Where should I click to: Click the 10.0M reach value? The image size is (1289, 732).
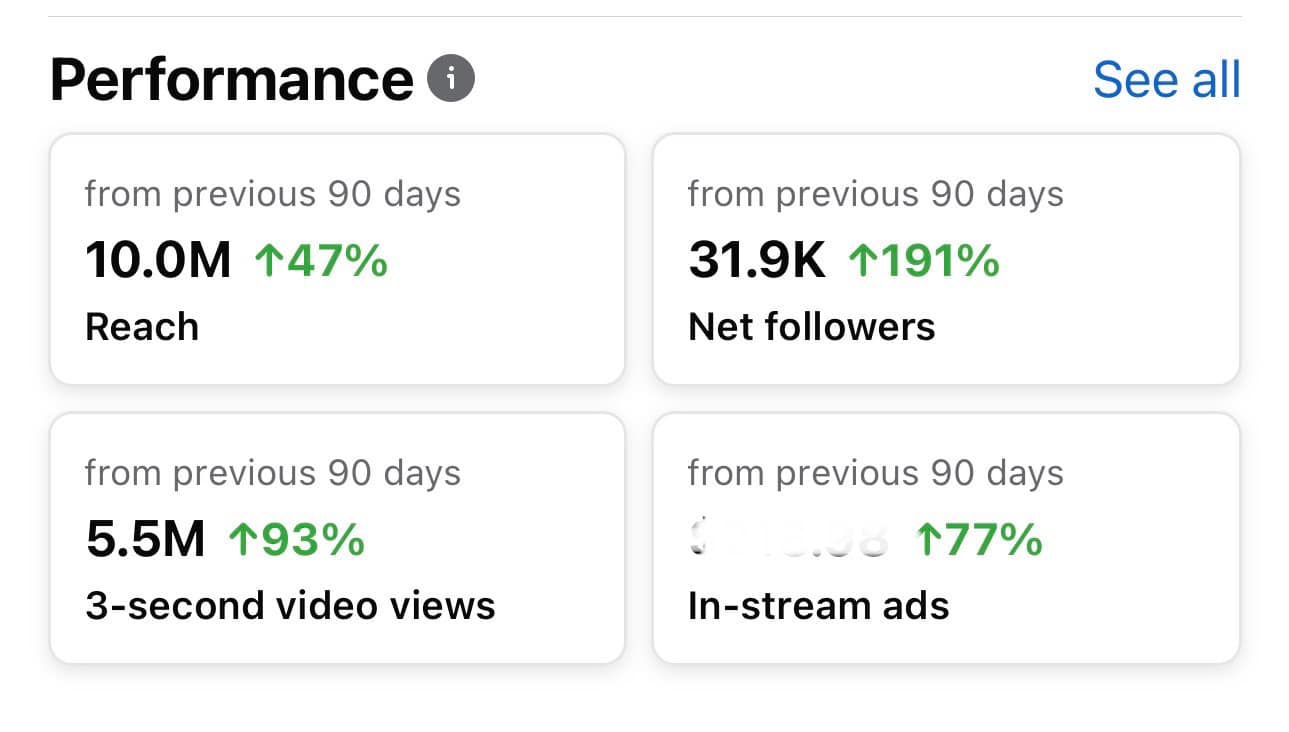pos(158,262)
